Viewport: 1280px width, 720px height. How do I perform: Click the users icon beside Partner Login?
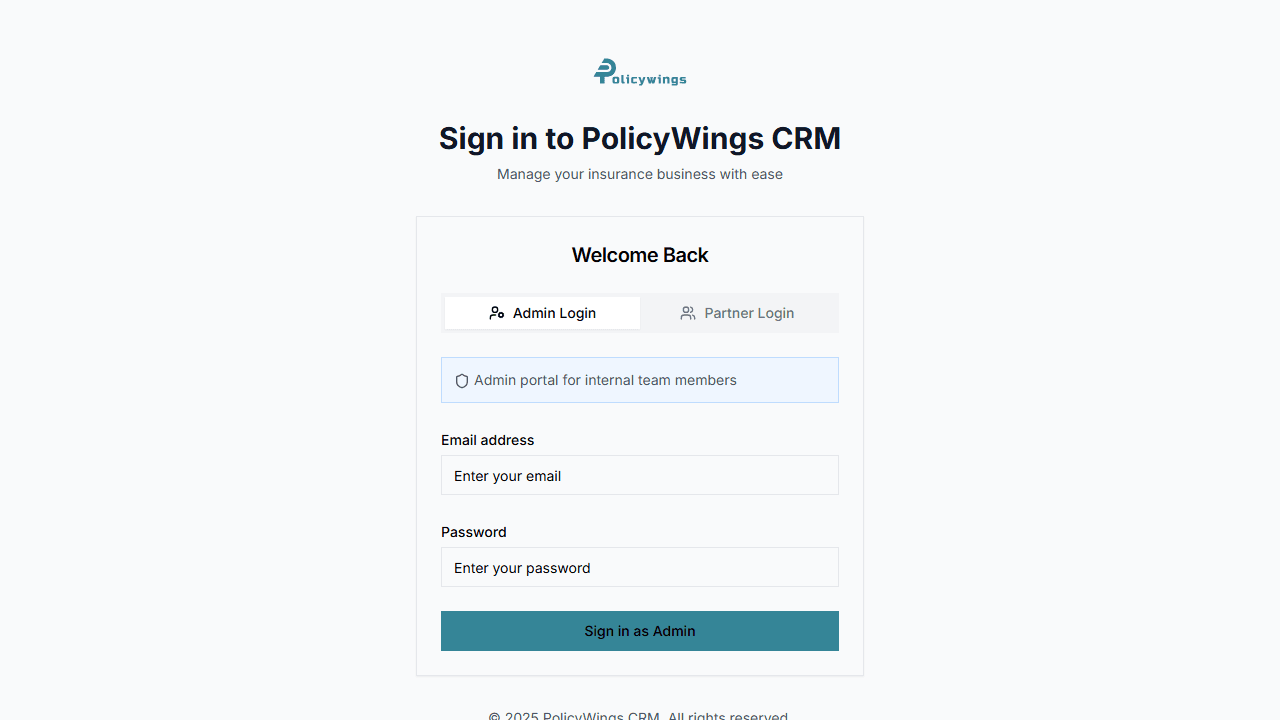688,313
